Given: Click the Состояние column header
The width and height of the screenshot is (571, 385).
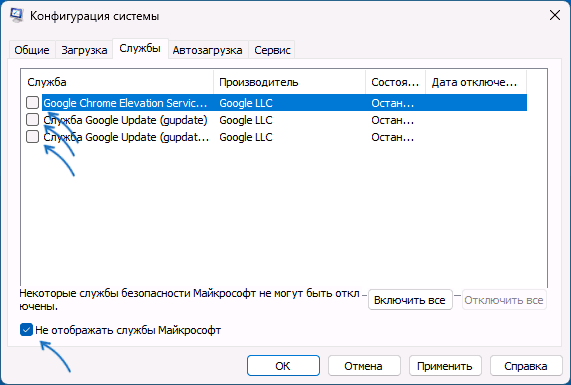Looking at the screenshot, I should [395, 82].
